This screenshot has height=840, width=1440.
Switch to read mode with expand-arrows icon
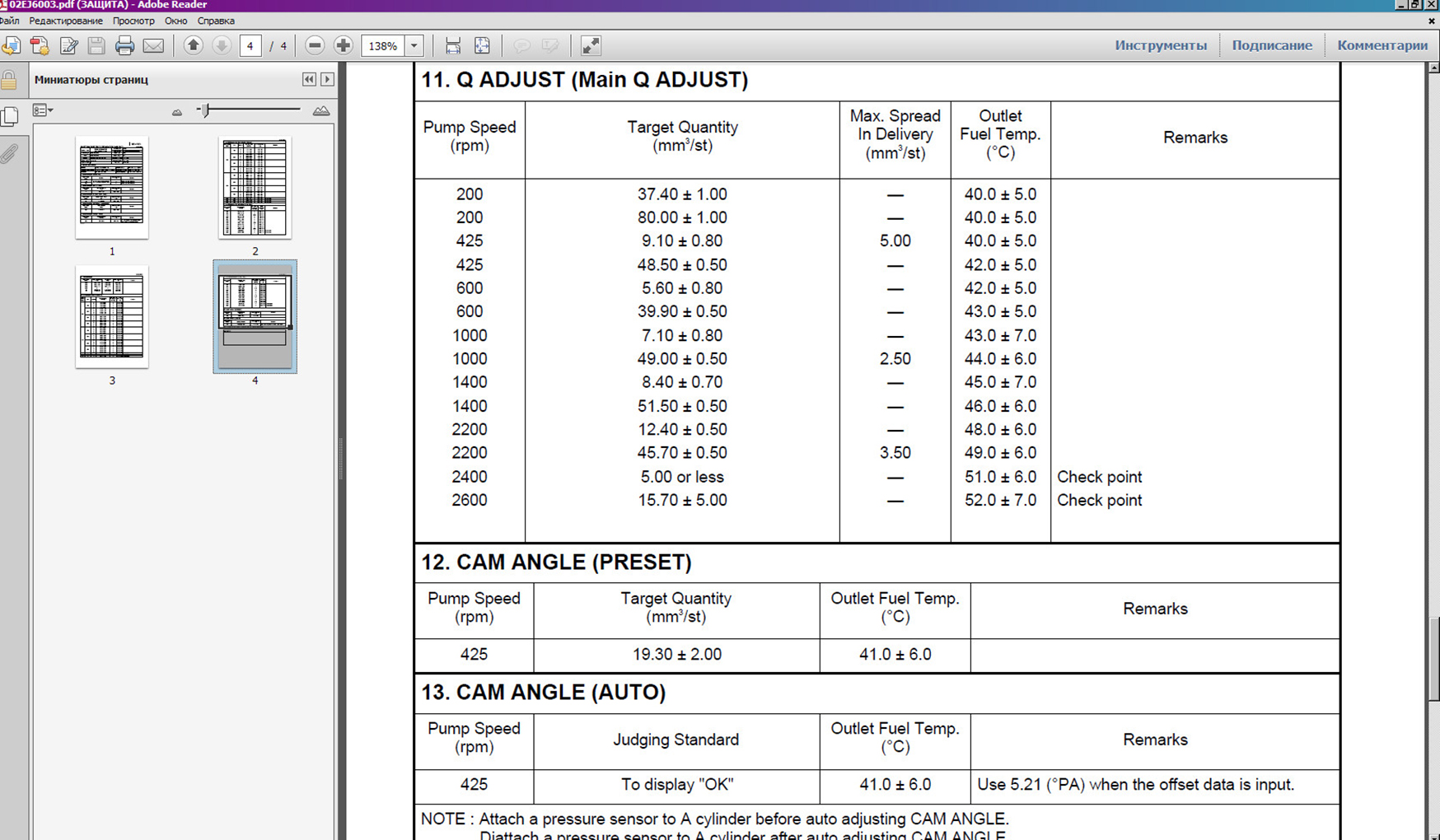point(591,46)
